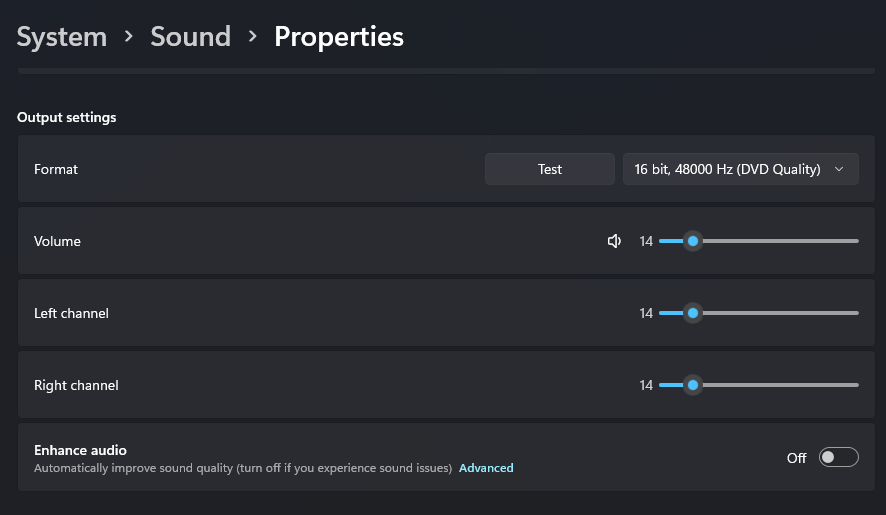Click the Right channel slider thumb
The width and height of the screenshot is (886, 515).
pyautogui.click(x=693, y=386)
